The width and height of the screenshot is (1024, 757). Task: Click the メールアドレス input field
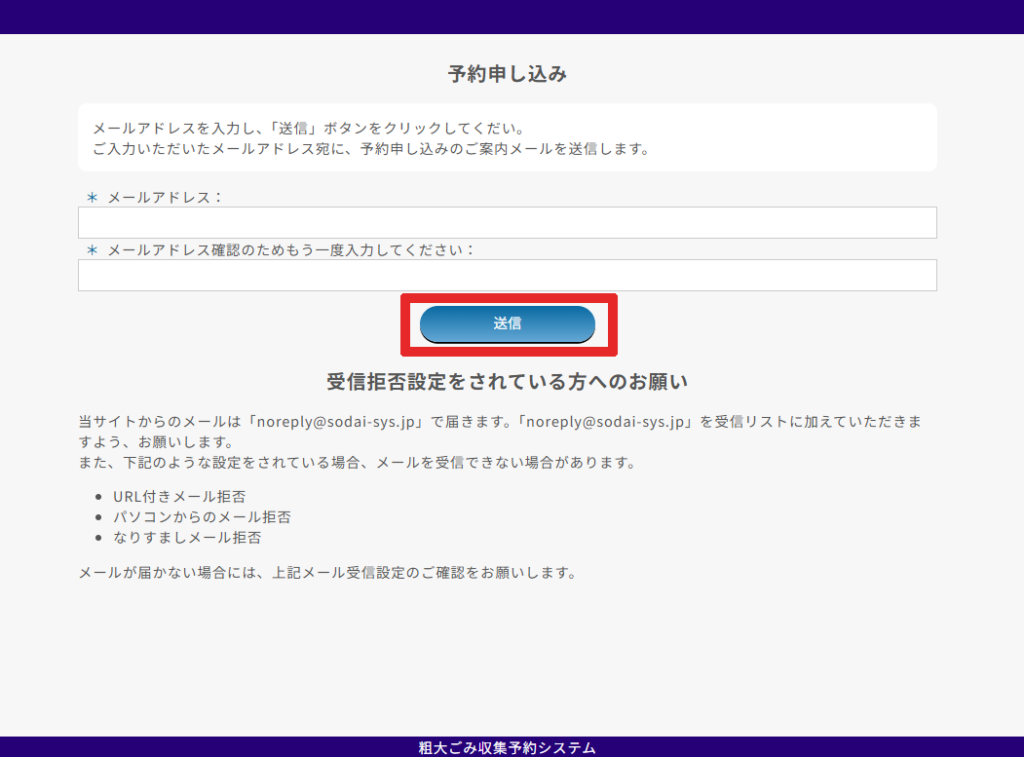[x=507, y=223]
